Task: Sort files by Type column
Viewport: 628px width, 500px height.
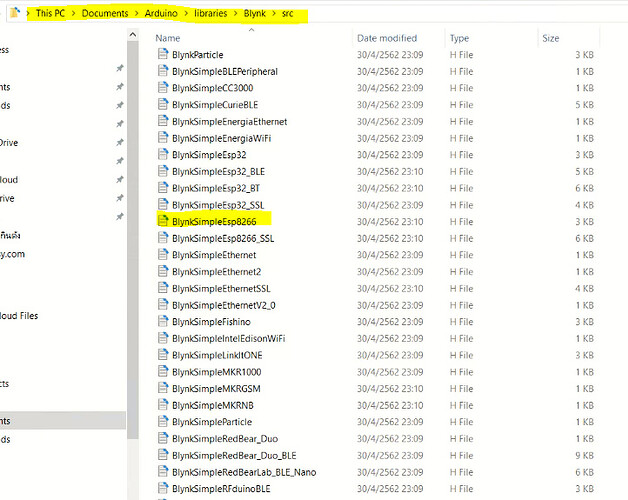Action: pyautogui.click(x=459, y=38)
